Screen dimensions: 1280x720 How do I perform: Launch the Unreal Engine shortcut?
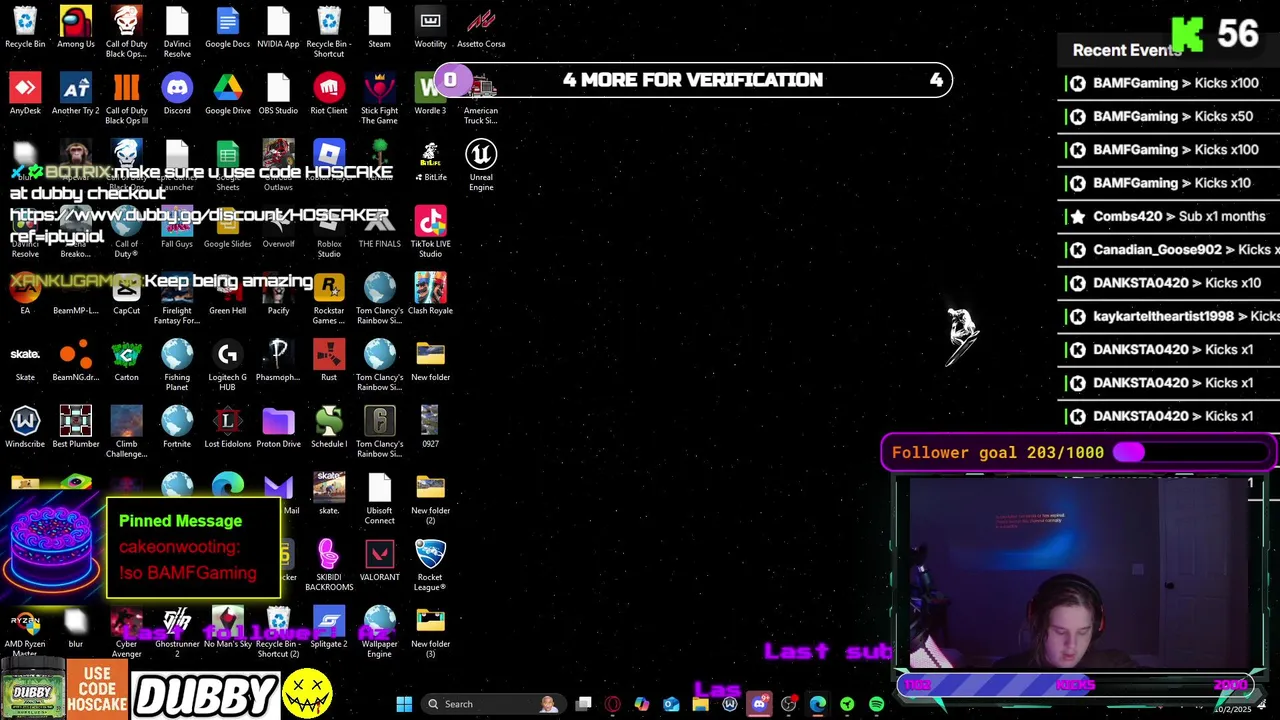pos(481,165)
